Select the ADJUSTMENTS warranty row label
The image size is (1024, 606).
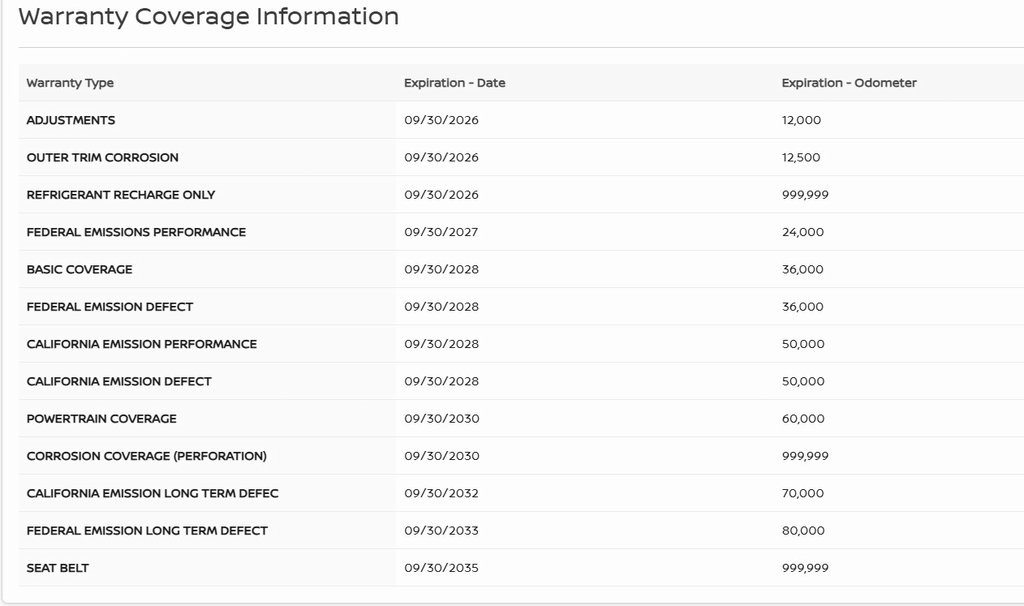(71, 120)
